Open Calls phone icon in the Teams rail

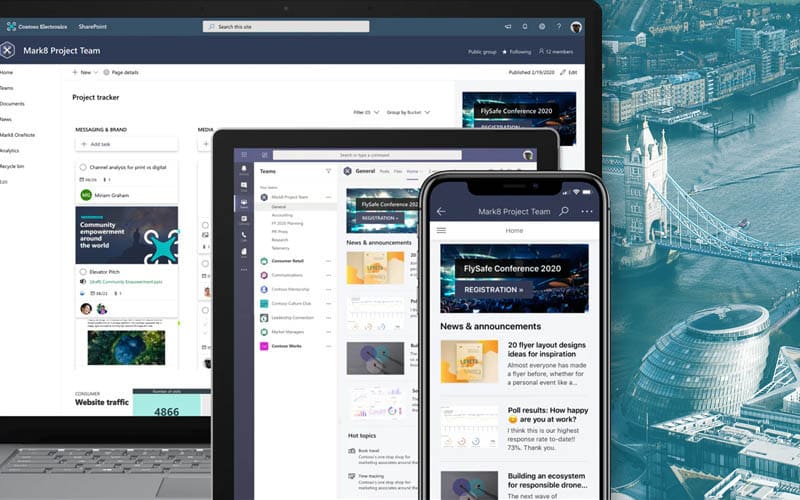point(244,236)
